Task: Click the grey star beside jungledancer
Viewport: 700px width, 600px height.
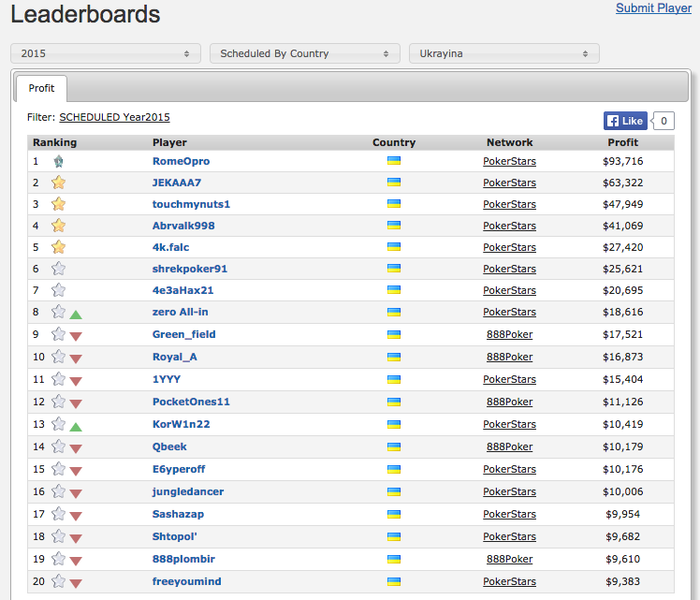Action: [x=58, y=491]
